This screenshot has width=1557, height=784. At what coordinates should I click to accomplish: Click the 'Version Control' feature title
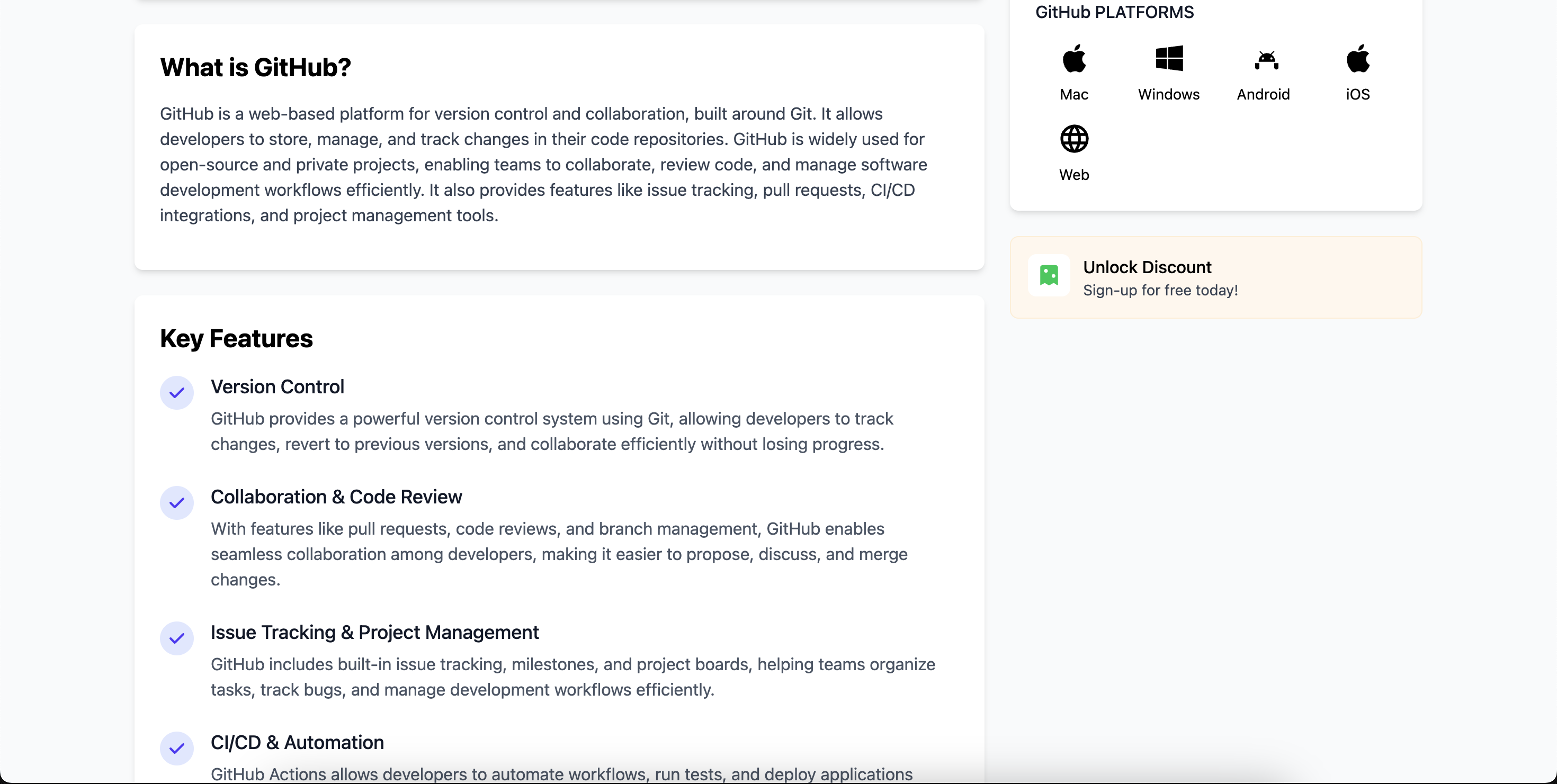[x=278, y=386]
